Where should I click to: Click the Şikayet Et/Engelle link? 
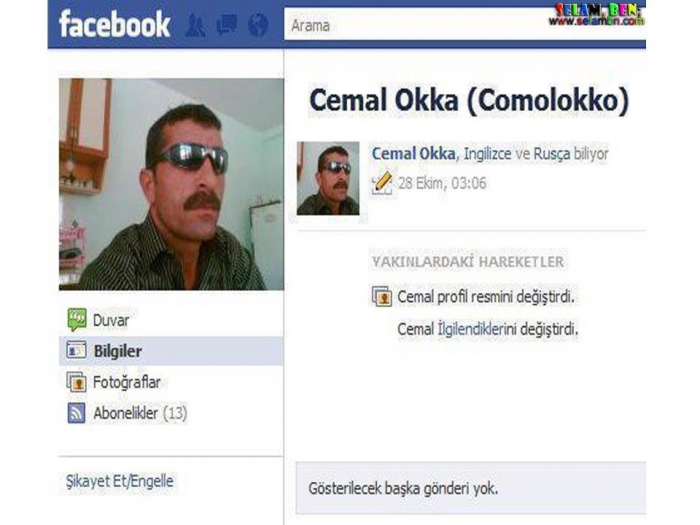(x=120, y=481)
